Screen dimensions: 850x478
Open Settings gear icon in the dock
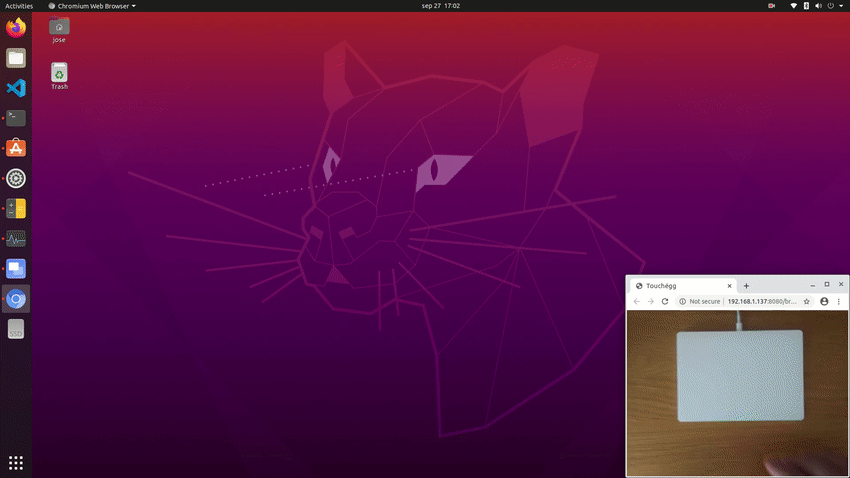coord(16,178)
